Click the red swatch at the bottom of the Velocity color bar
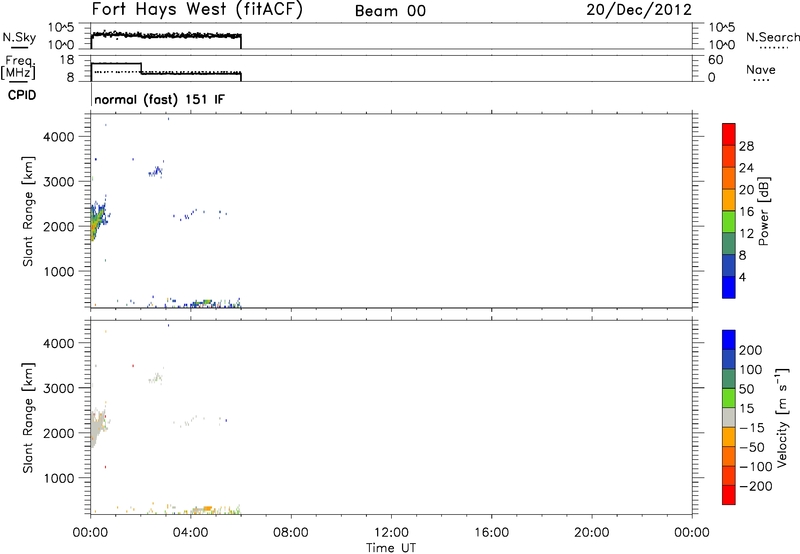 pyautogui.click(x=729, y=495)
